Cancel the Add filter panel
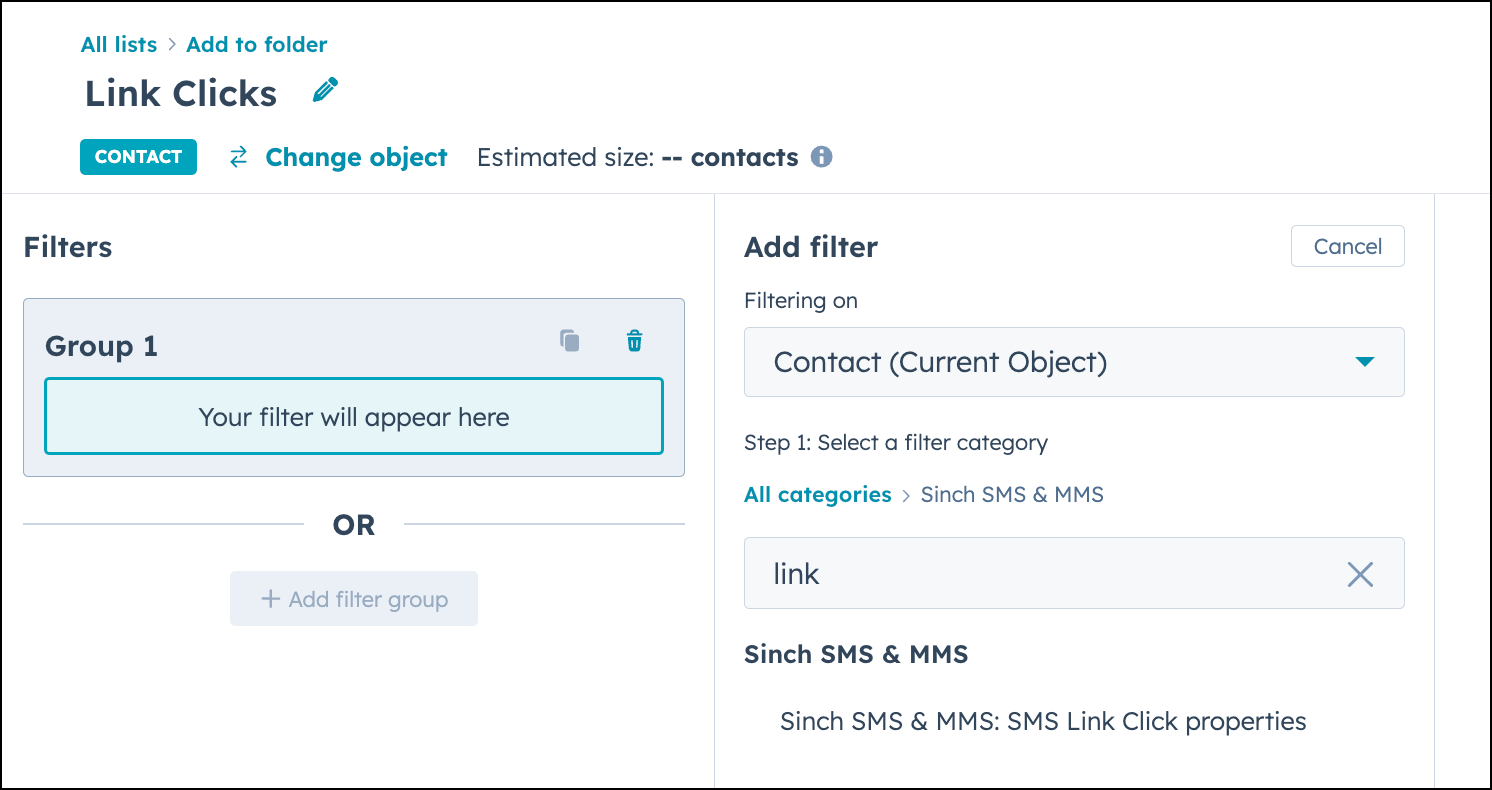 [x=1347, y=246]
